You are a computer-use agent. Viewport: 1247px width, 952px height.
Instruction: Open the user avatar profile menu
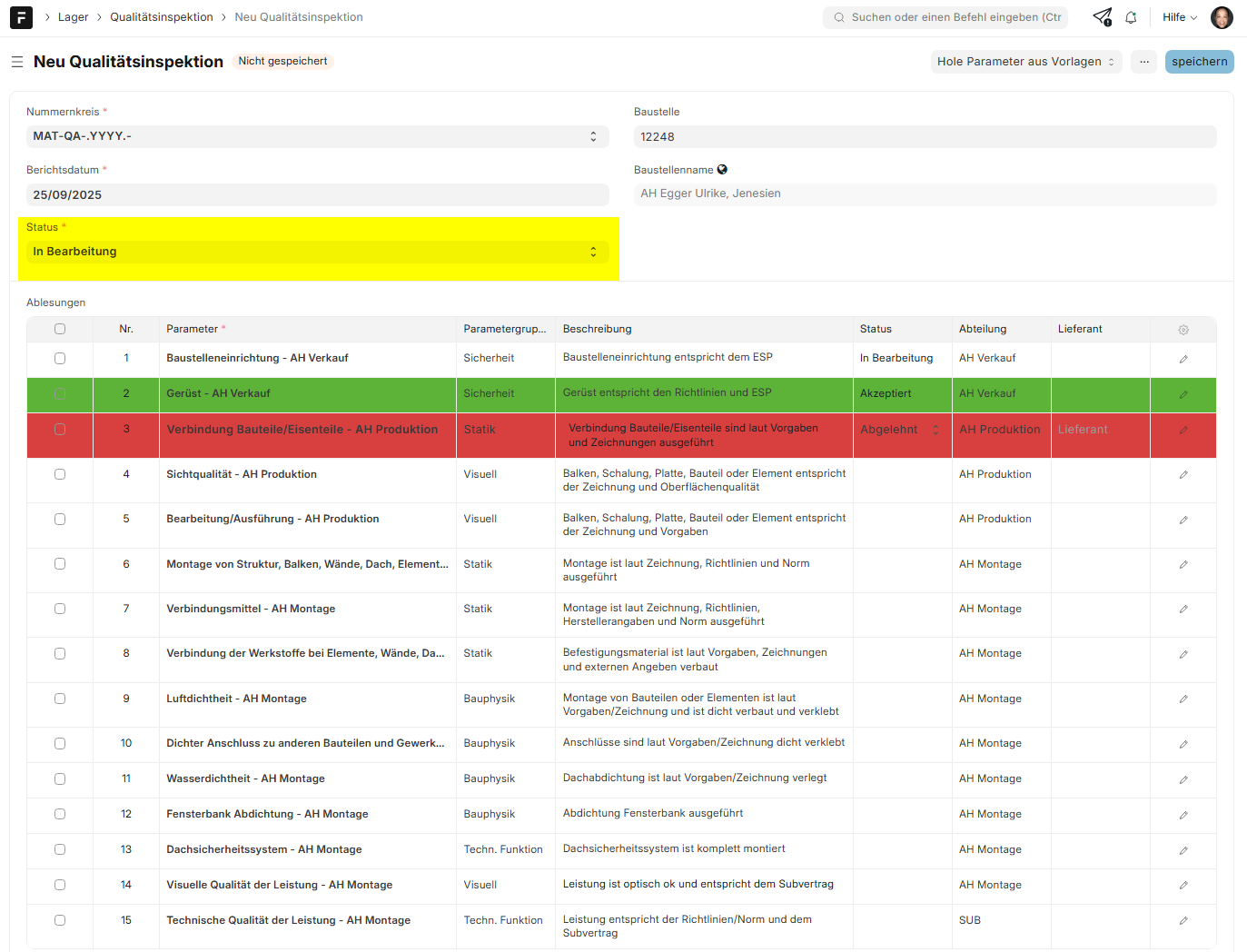click(x=1222, y=17)
